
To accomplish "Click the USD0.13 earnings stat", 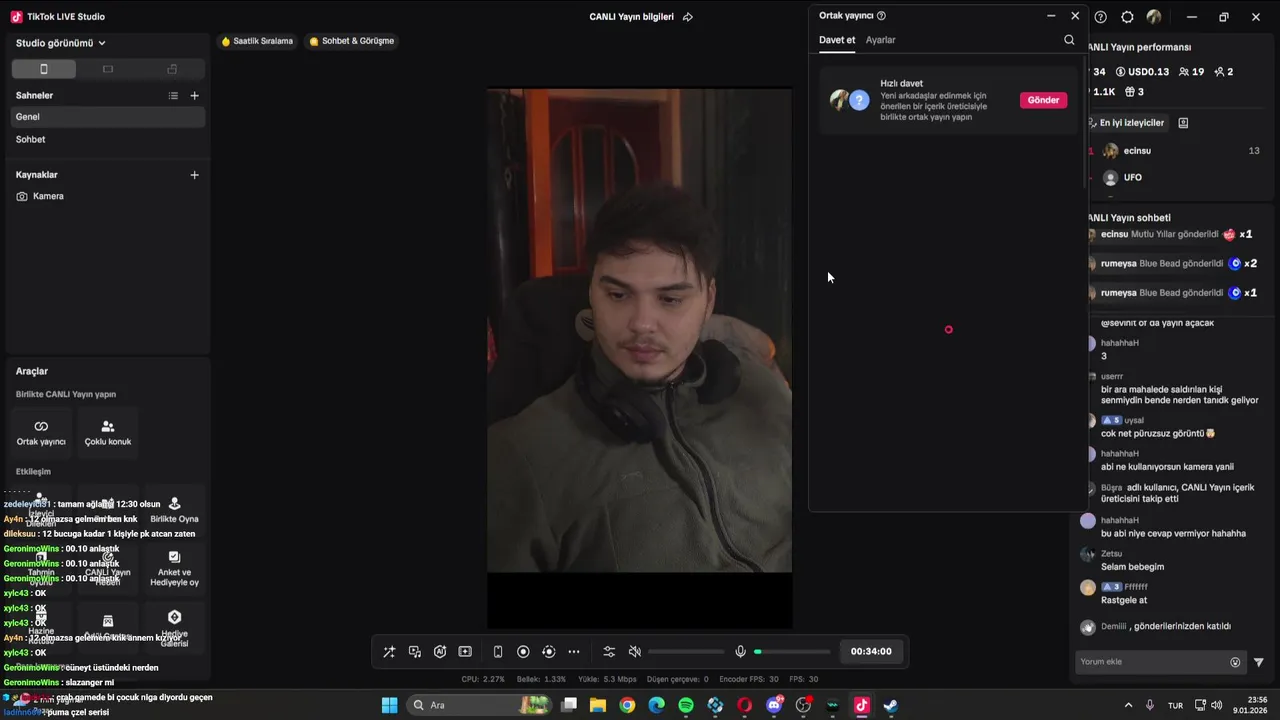I will (x=1142, y=72).
